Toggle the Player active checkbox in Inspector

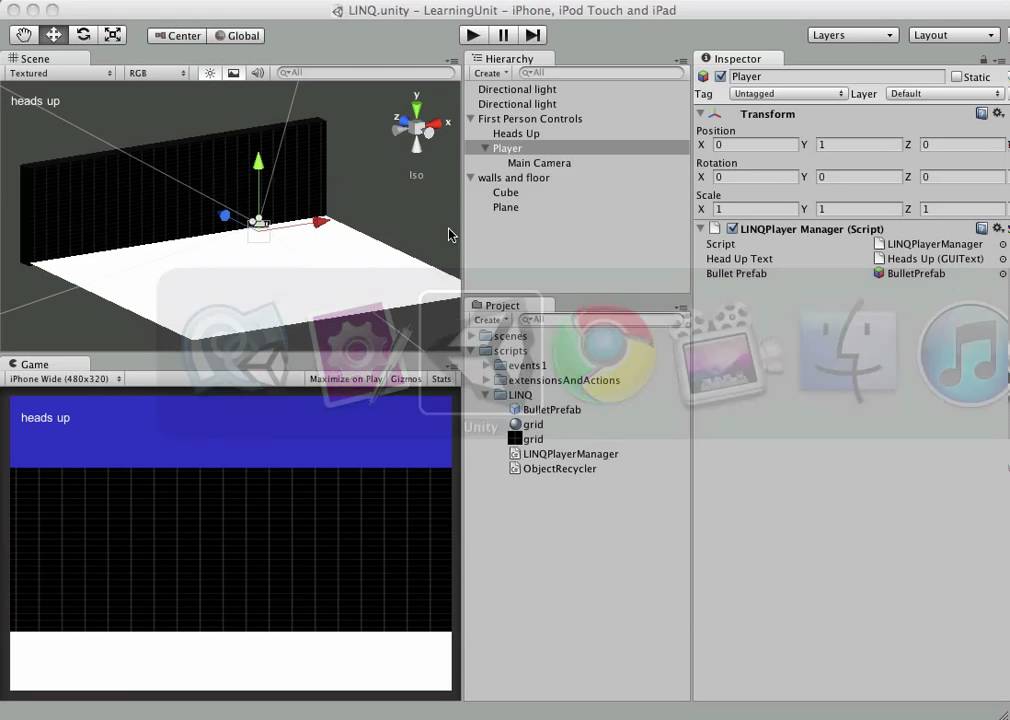coord(721,77)
